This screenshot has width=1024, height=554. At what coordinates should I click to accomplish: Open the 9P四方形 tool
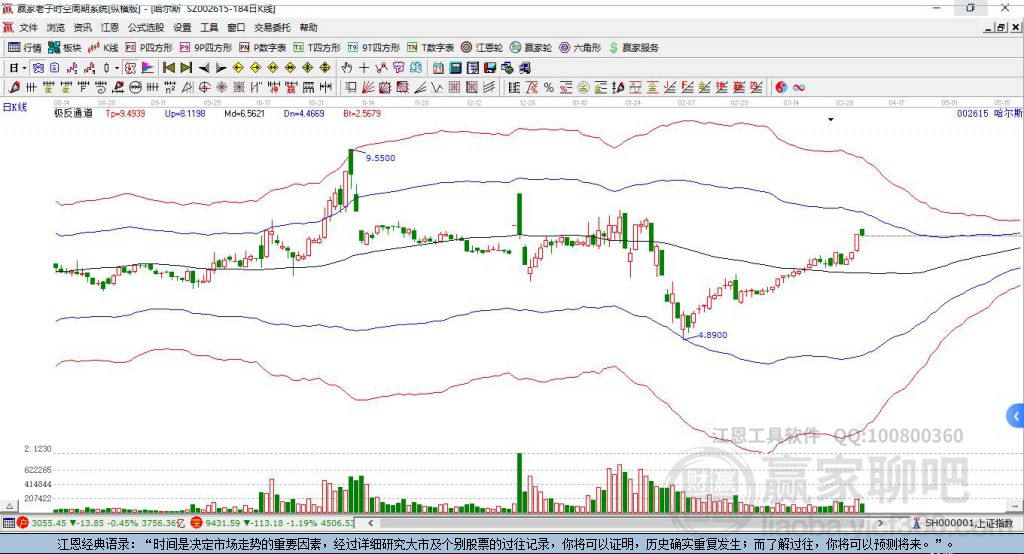coord(206,48)
